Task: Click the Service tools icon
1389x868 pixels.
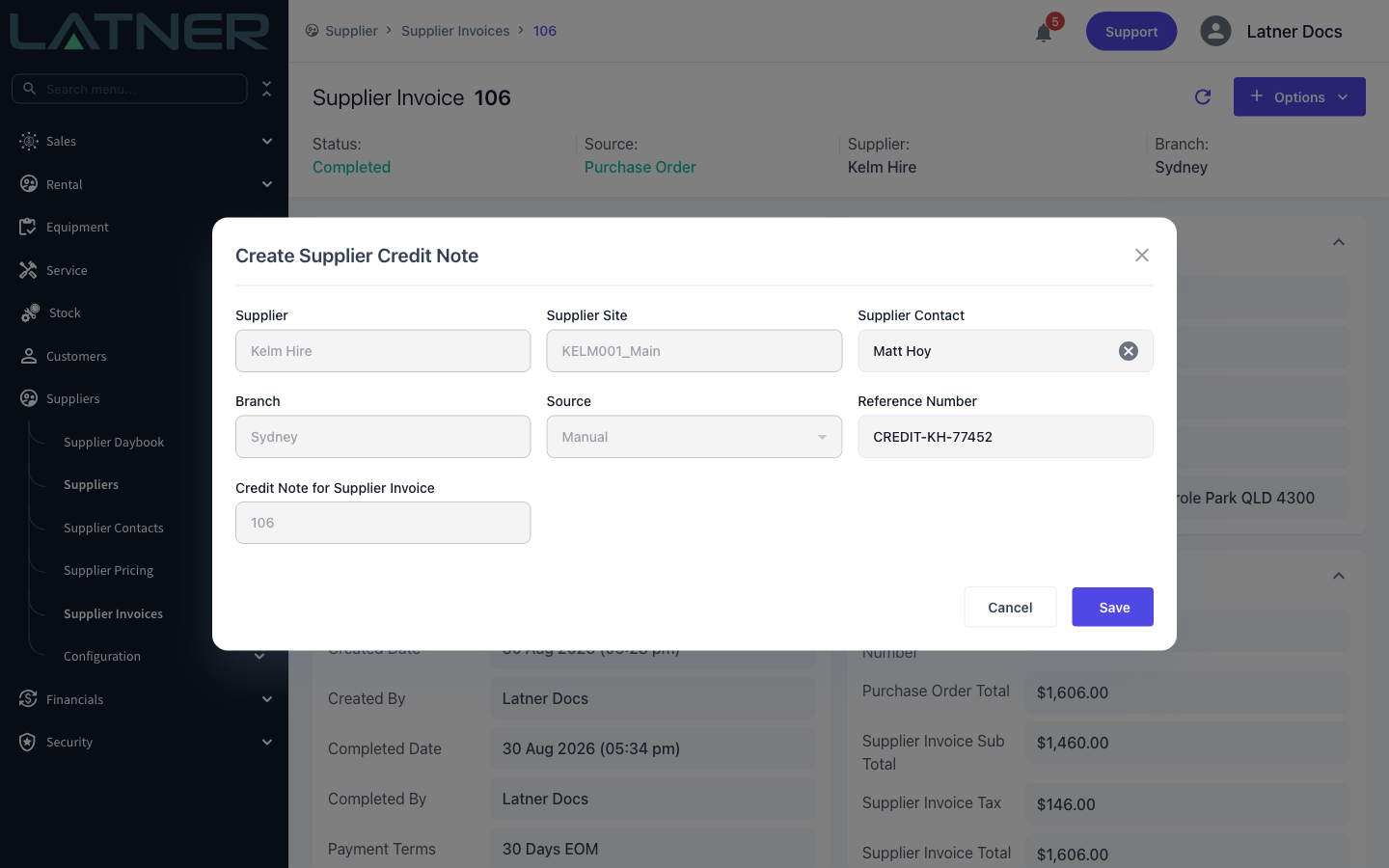Action: click(28, 270)
